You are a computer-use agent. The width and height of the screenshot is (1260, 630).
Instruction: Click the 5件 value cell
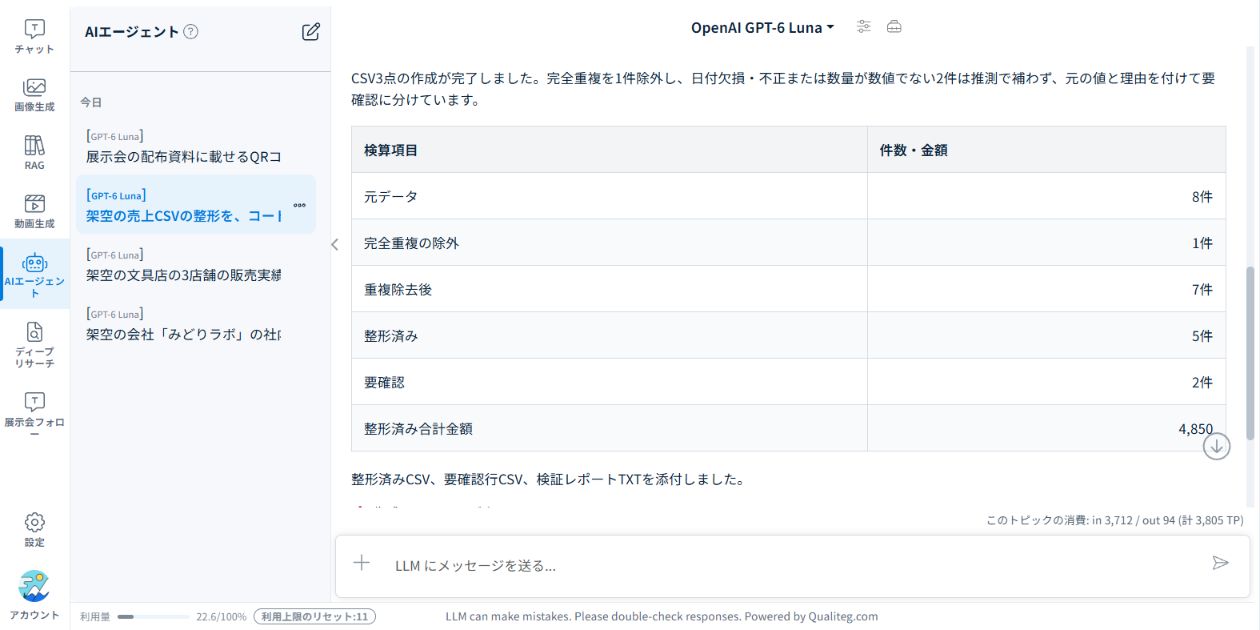click(x=1046, y=336)
